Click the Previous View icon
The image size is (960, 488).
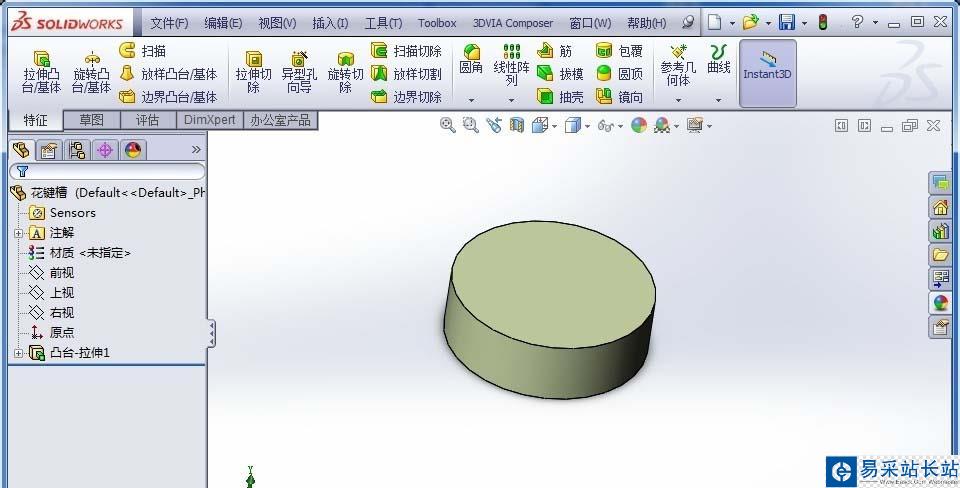493,126
